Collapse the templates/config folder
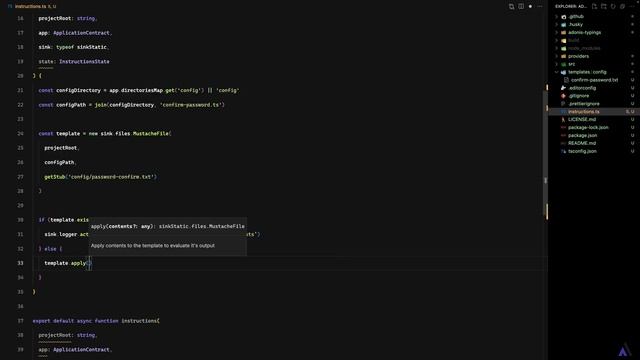This screenshot has width=640, height=360. pos(557,72)
